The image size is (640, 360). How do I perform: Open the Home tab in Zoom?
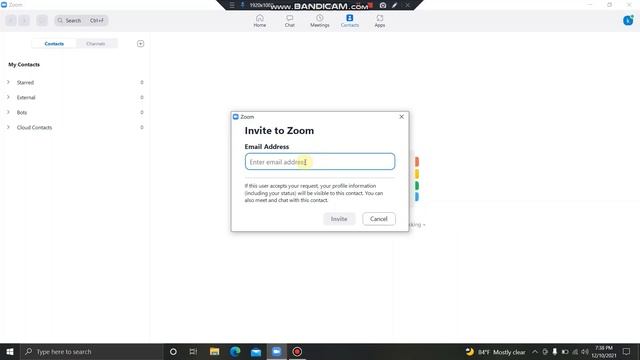(260, 20)
